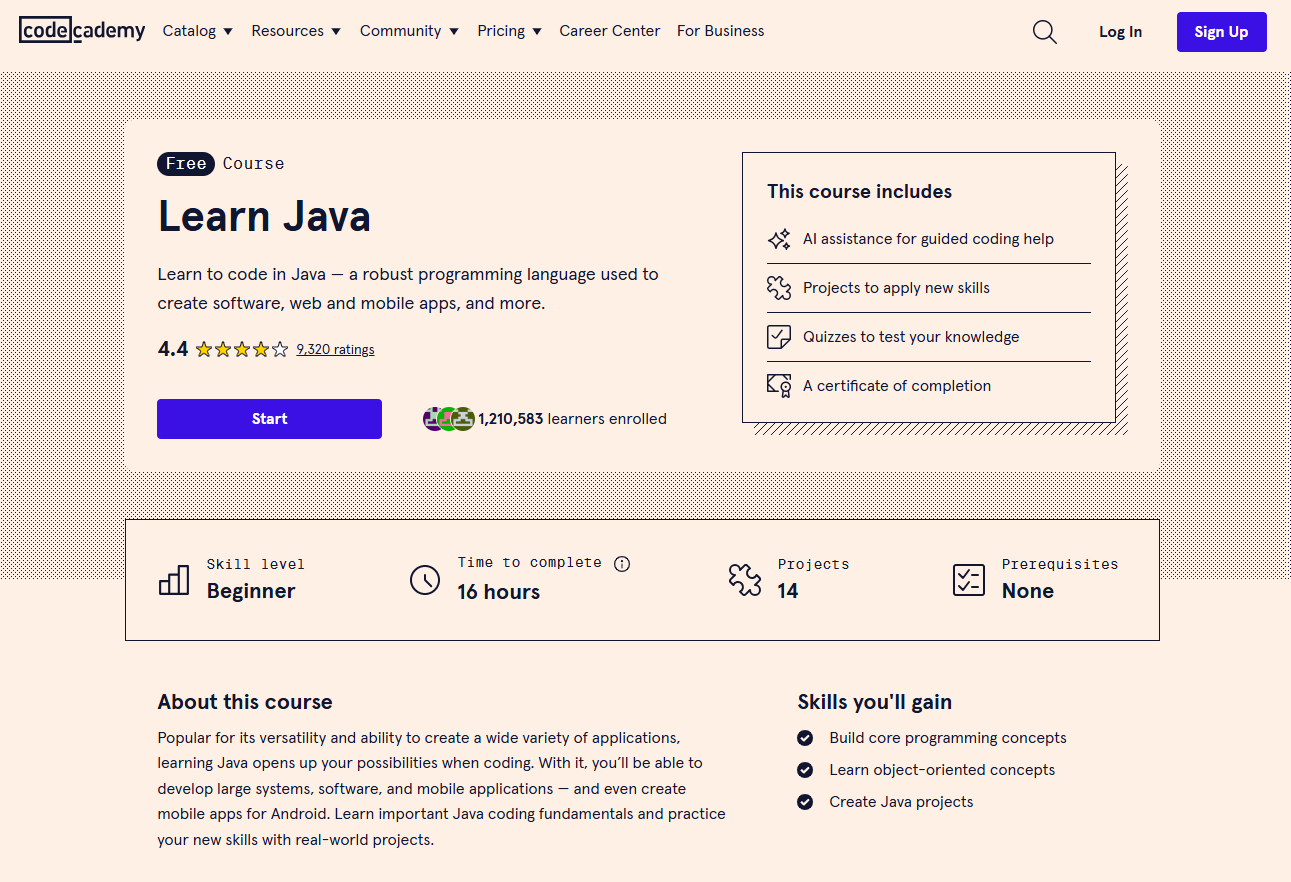Image resolution: width=1291 pixels, height=882 pixels.
Task: Click Learn object-oriented concepts text
Action: [942, 770]
